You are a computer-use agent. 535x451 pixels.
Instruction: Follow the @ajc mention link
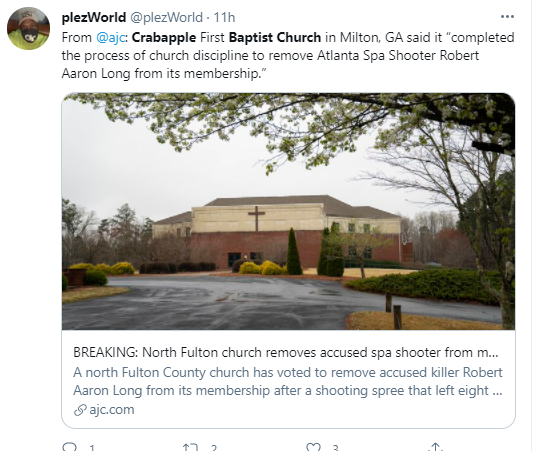(110, 38)
